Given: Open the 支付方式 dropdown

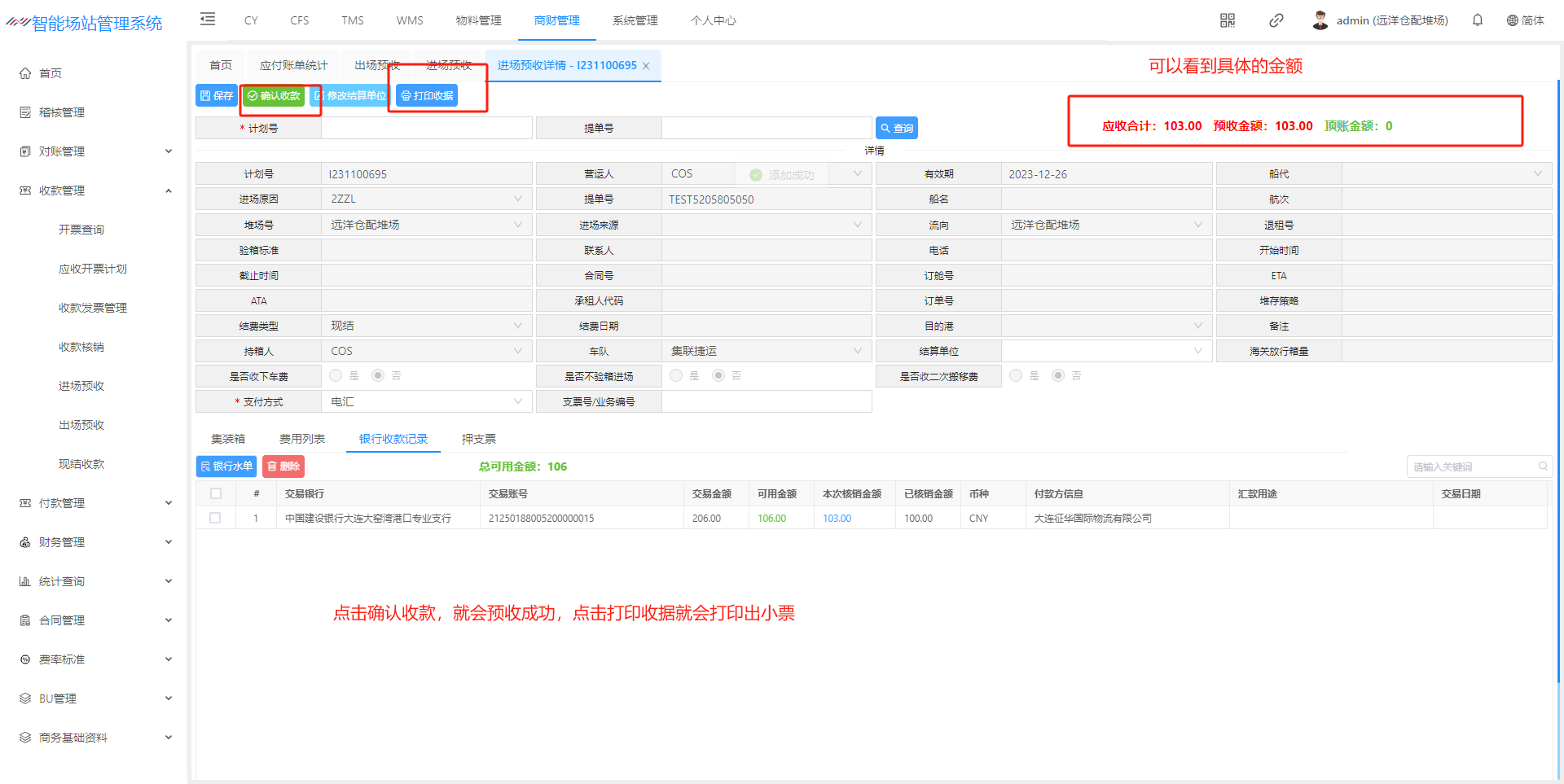Looking at the screenshot, I should click(x=426, y=401).
